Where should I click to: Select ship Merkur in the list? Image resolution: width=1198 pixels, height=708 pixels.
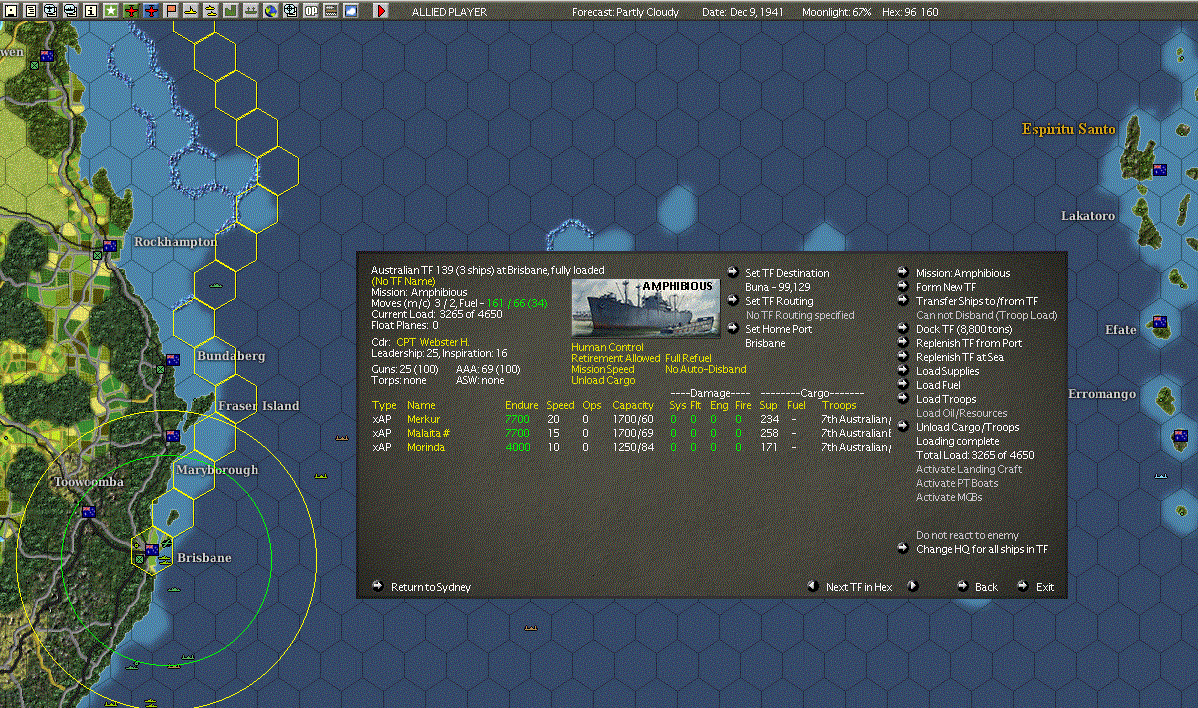point(423,419)
